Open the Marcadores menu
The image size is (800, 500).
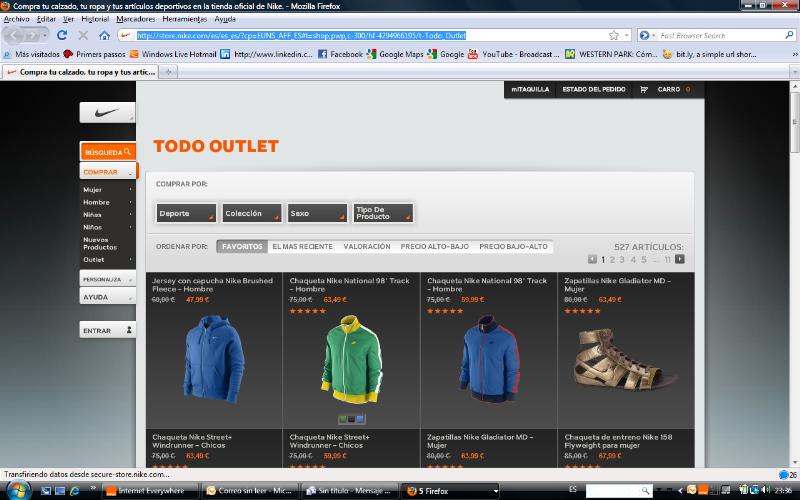(136, 19)
